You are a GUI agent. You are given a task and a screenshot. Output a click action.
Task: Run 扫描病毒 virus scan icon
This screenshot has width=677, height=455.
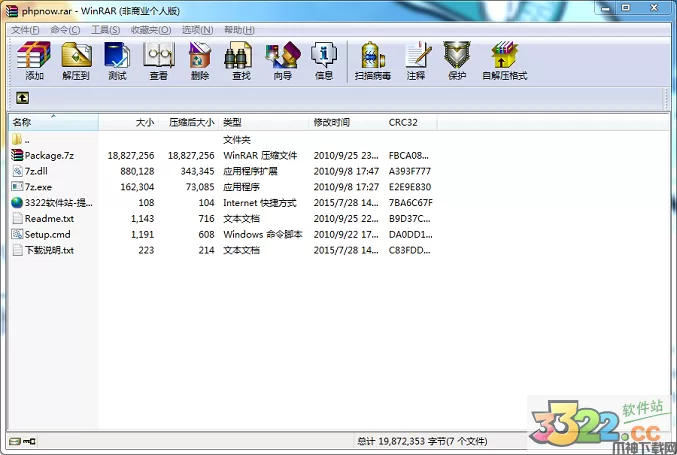click(x=373, y=60)
